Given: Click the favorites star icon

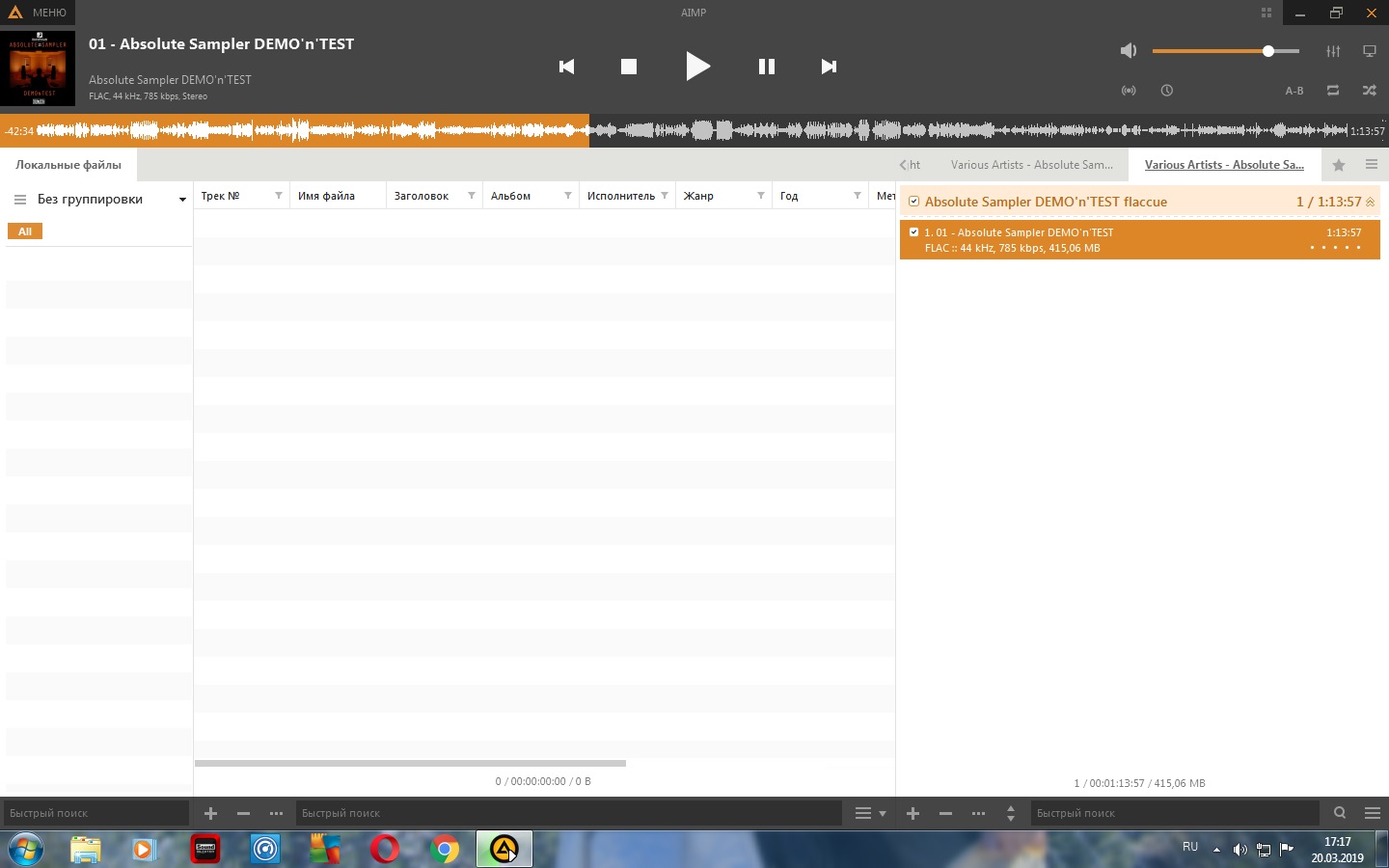Looking at the screenshot, I should click(x=1339, y=165).
